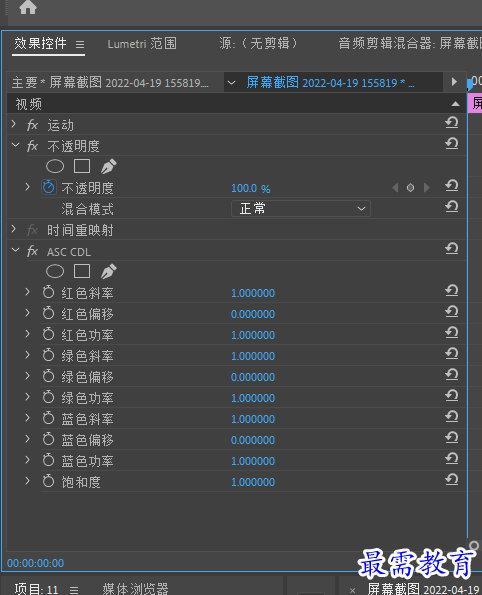The height and width of the screenshot is (595, 482).
Task: Reset the 不透明度 effect group
Action: (x=452, y=143)
